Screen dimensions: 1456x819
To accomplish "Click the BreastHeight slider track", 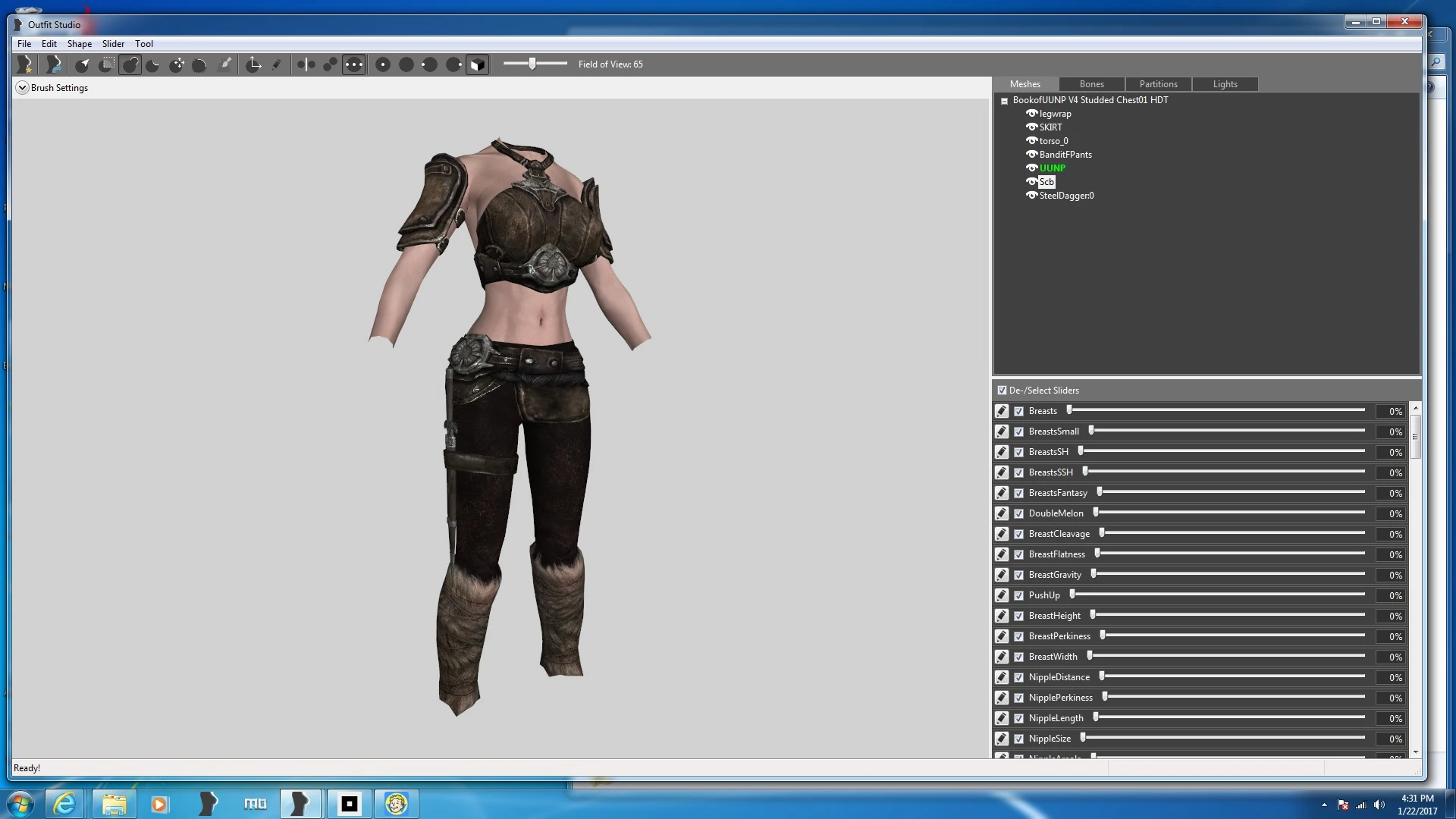I will 1228,615.
